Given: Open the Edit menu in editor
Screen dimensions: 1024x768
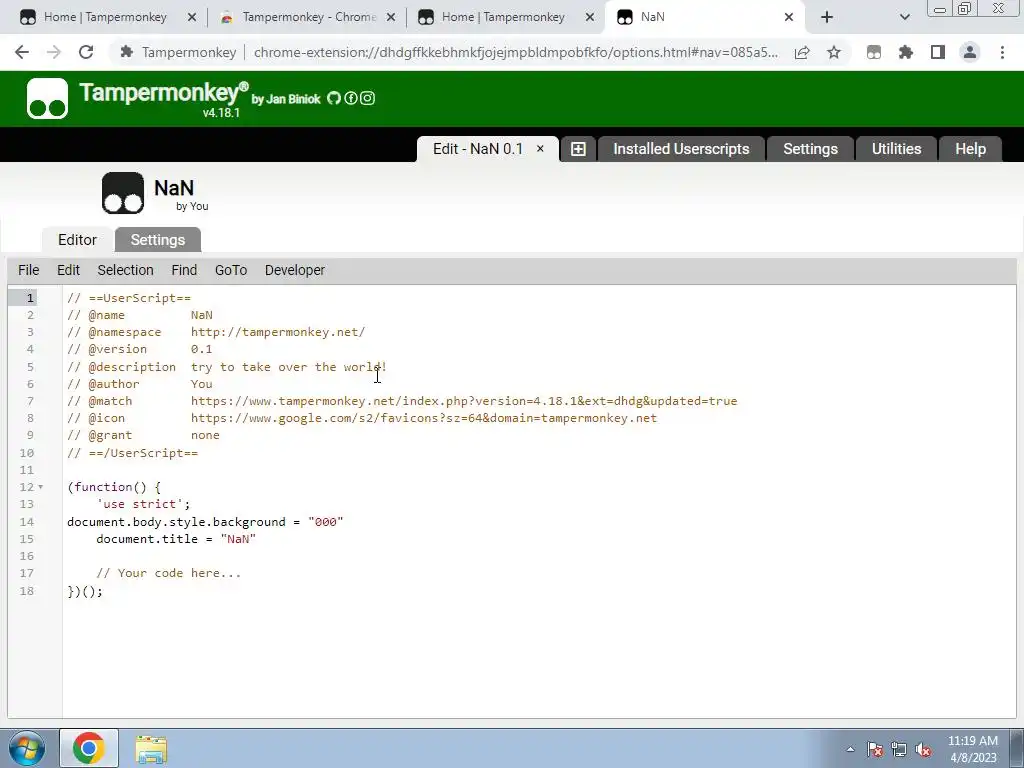Looking at the screenshot, I should [x=68, y=270].
